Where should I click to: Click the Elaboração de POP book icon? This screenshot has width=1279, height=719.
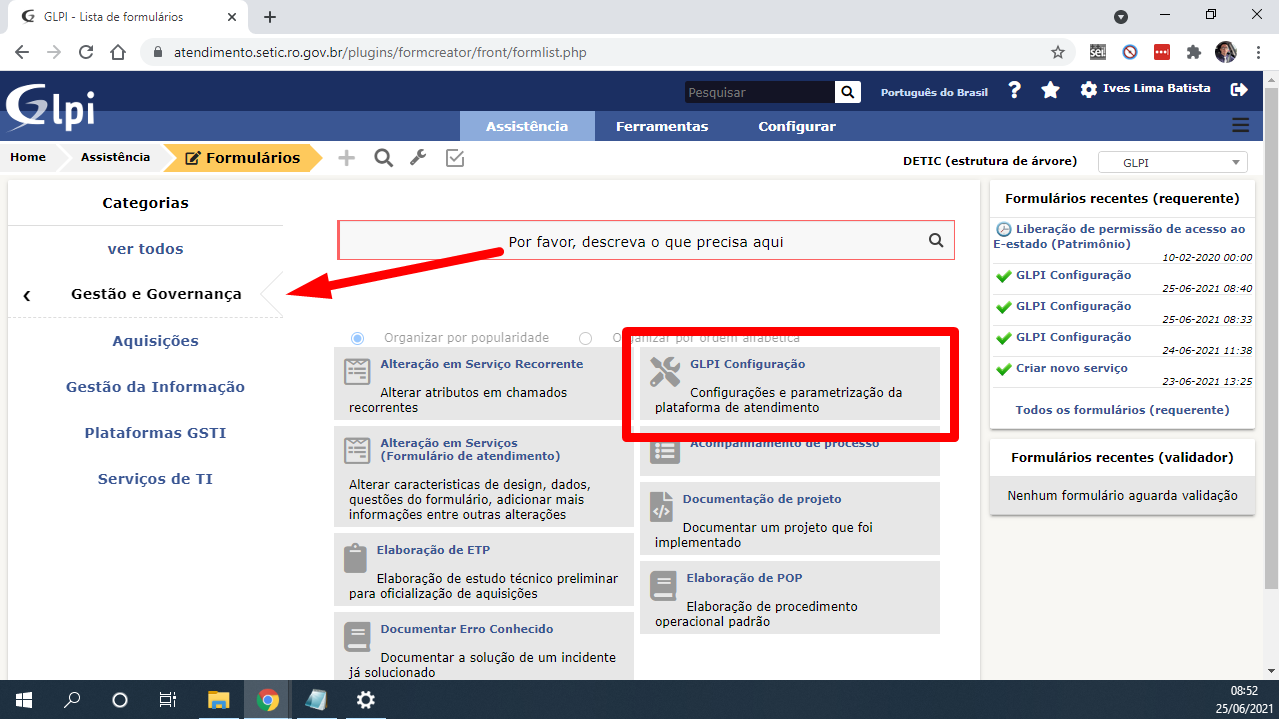pyautogui.click(x=663, y=585)
